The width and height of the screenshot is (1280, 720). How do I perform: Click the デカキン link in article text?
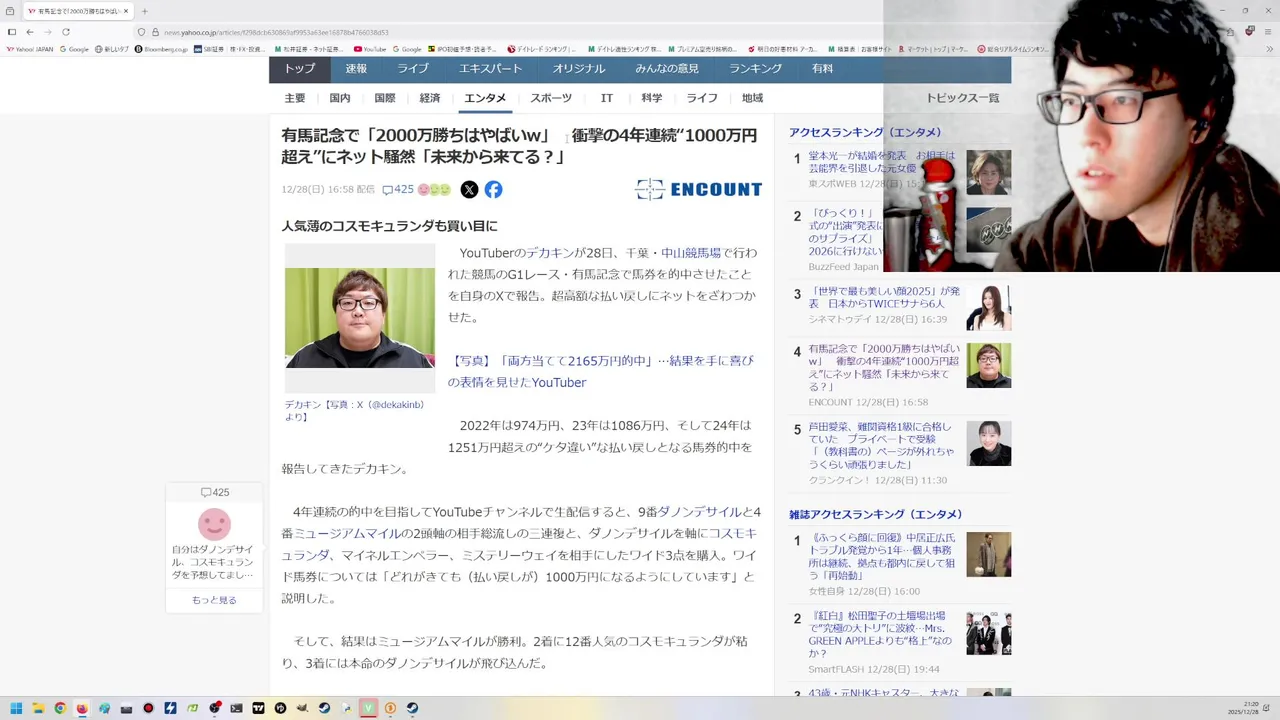click(550, 253)
